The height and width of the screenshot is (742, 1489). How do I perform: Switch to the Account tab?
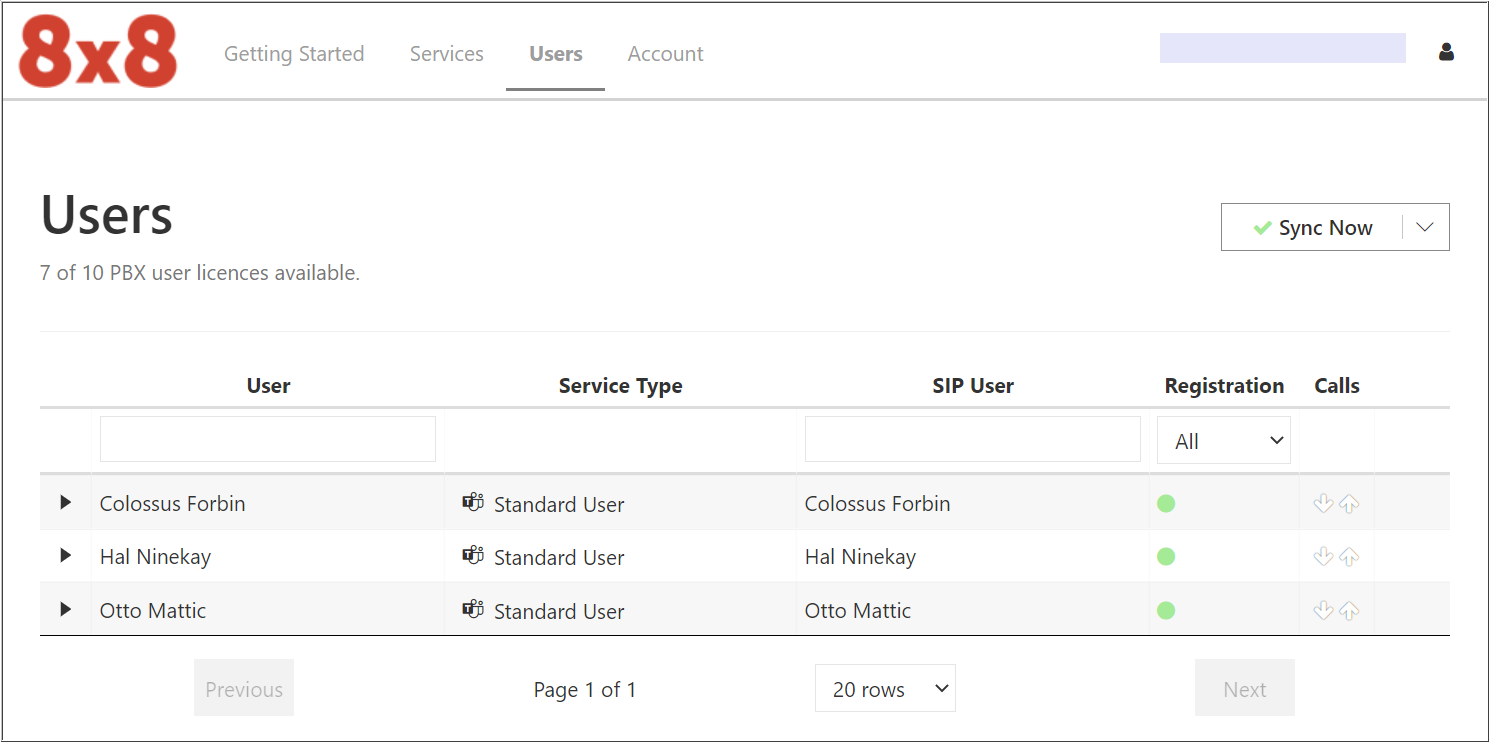(665, 54)
